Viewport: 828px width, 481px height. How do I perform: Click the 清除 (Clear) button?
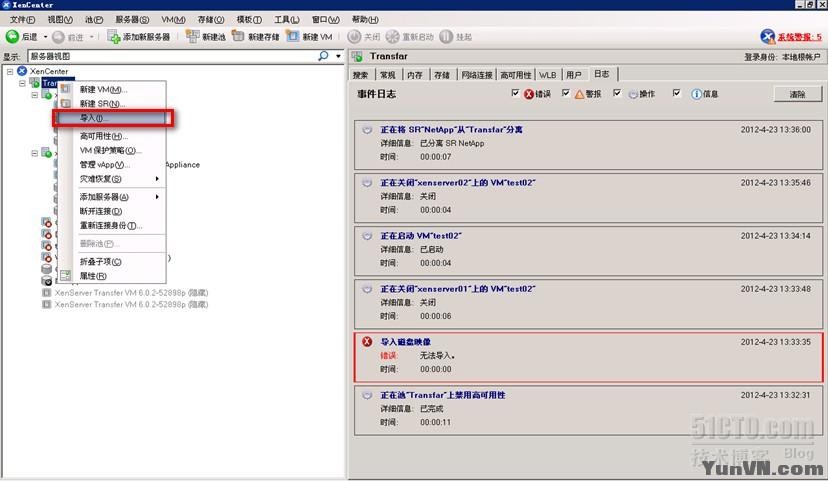797,94
